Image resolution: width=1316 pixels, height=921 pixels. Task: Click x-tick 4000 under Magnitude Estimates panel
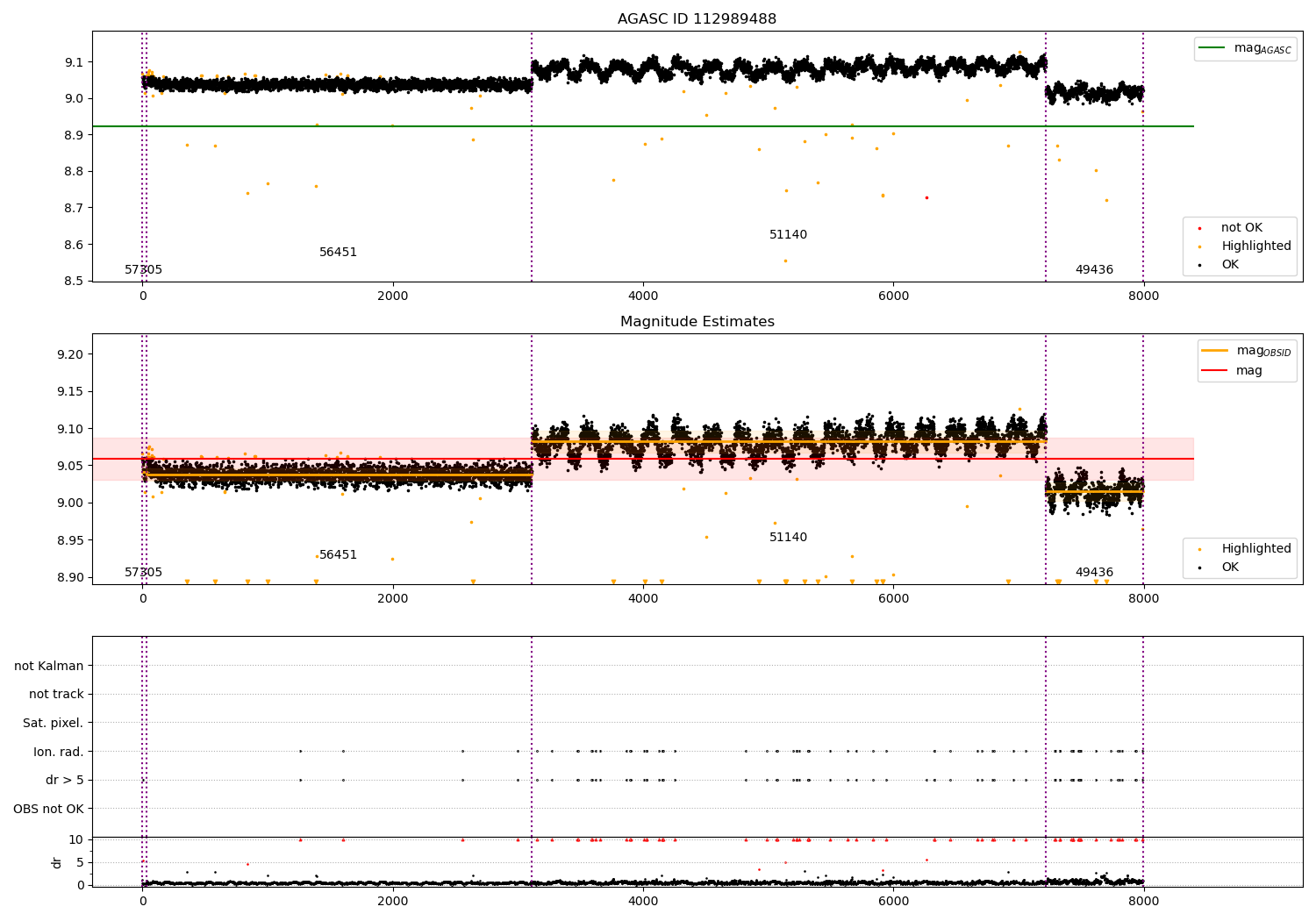(x=643, y=599)
